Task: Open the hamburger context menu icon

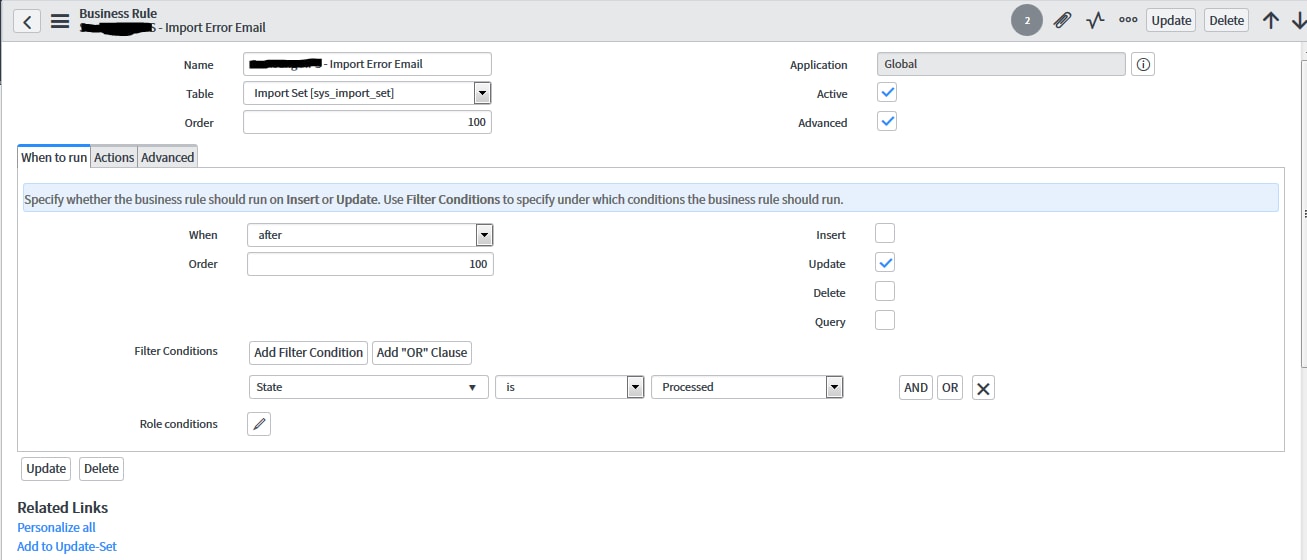Action: pyautogui.click(x=60, y=21)
